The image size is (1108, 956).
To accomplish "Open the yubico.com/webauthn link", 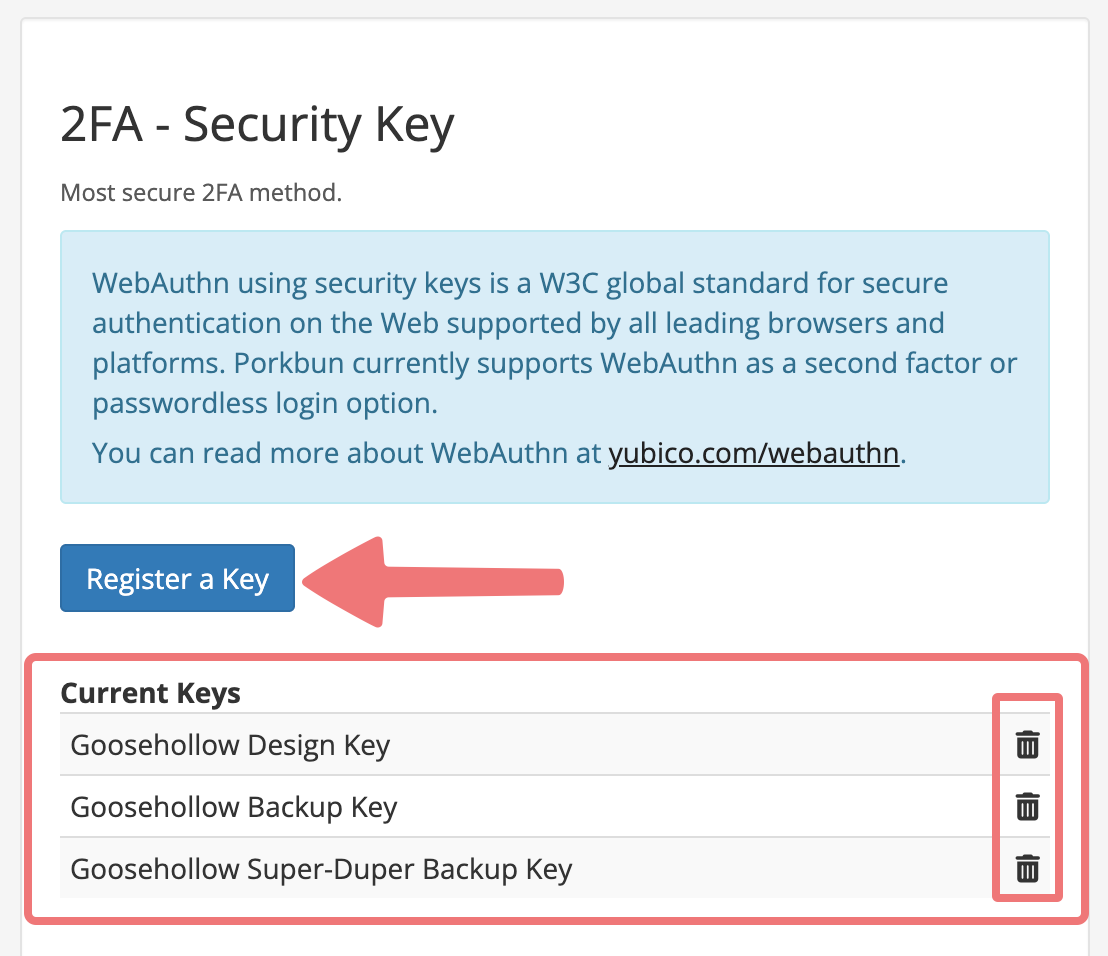I will 753,453.
